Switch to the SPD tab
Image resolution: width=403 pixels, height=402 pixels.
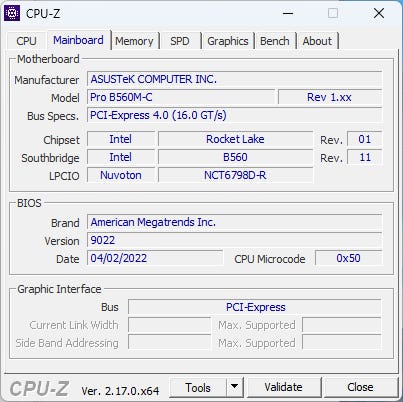point(180,41)
